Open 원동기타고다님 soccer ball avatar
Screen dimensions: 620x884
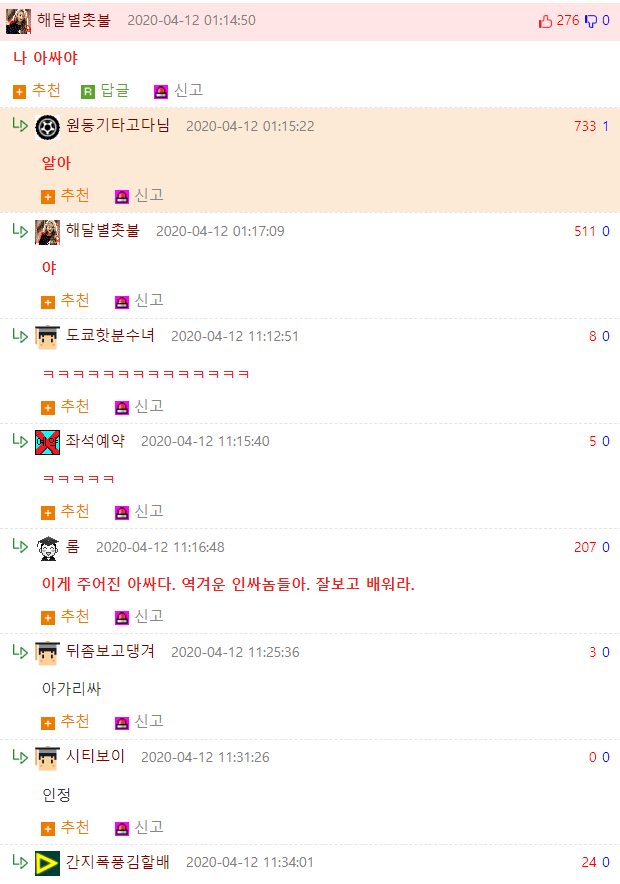tap(47, 127)
